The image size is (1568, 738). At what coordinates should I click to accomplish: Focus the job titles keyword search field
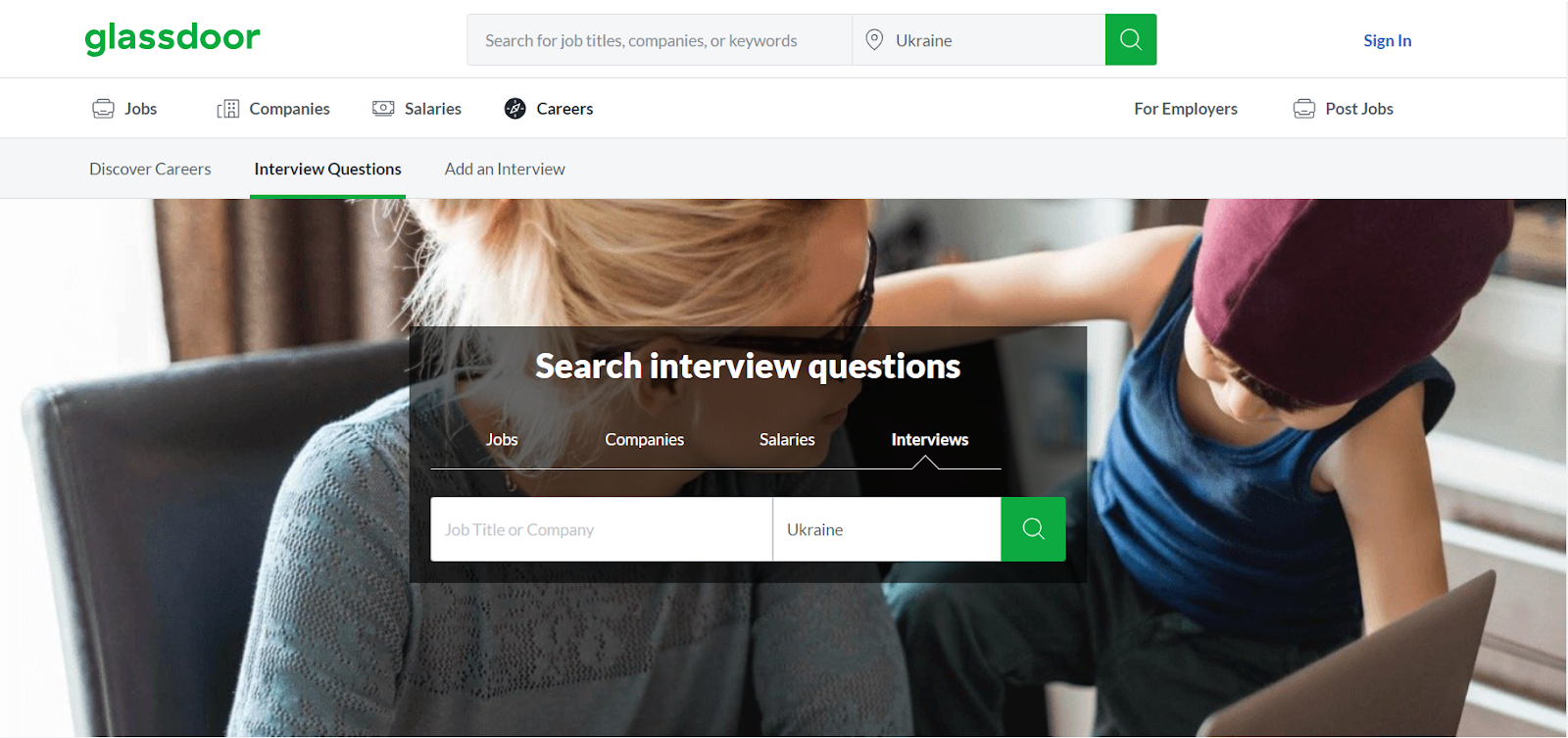click(660, 40)
